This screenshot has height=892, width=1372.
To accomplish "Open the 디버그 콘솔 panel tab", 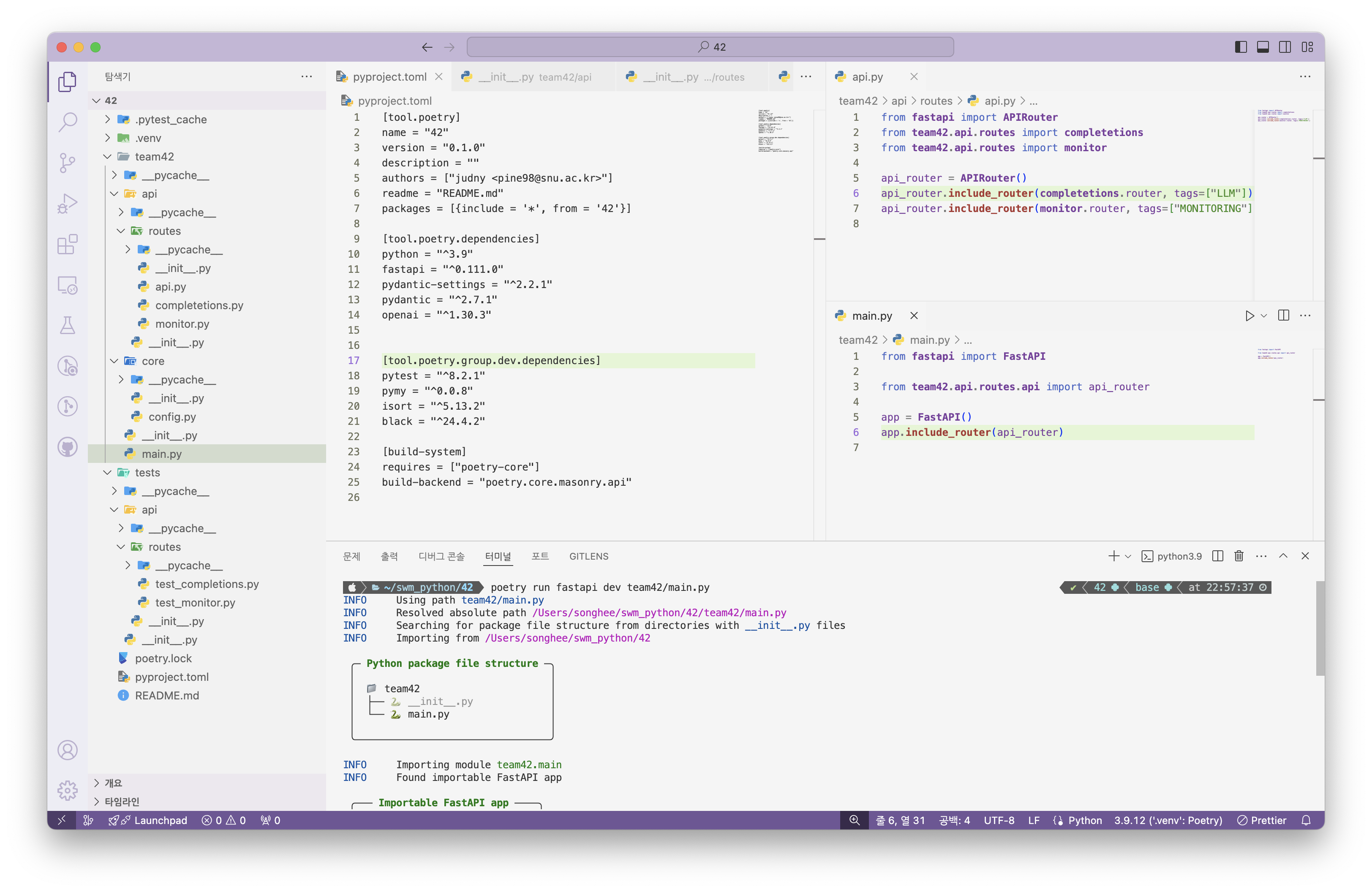I will click(x=441, y=556).
